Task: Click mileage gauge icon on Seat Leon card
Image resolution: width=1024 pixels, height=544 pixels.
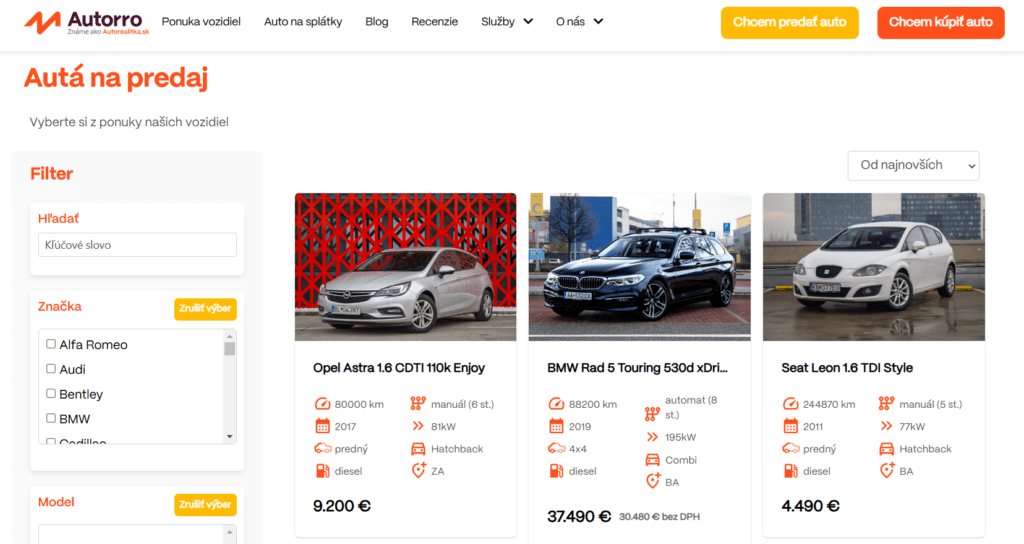Action: (x=791, y=404)
